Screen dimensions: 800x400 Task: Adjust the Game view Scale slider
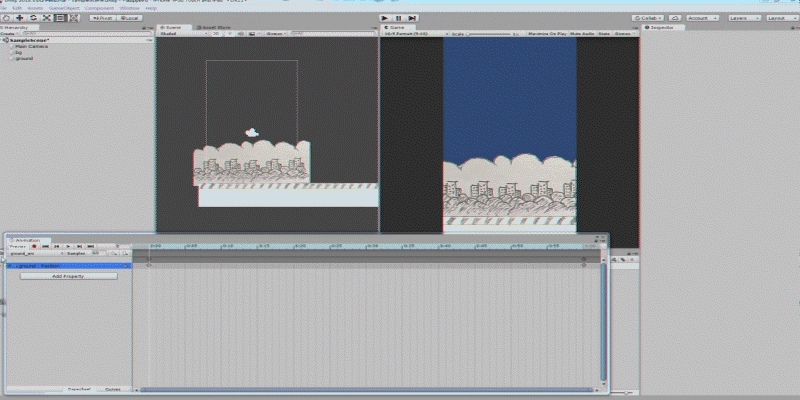[x=490, y=34]
